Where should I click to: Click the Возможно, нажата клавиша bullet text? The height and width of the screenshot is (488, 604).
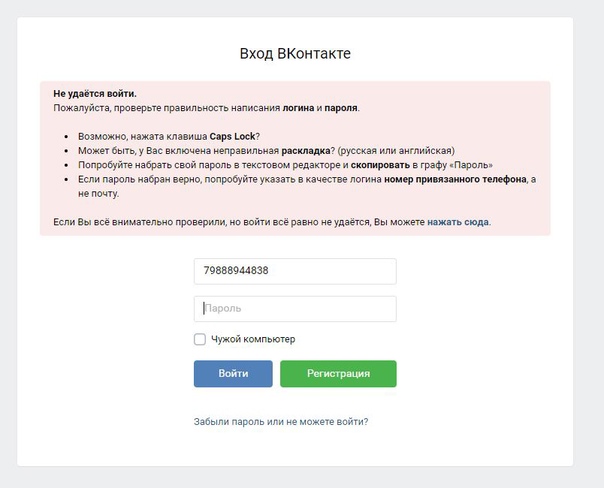click(x=143, y=136)
